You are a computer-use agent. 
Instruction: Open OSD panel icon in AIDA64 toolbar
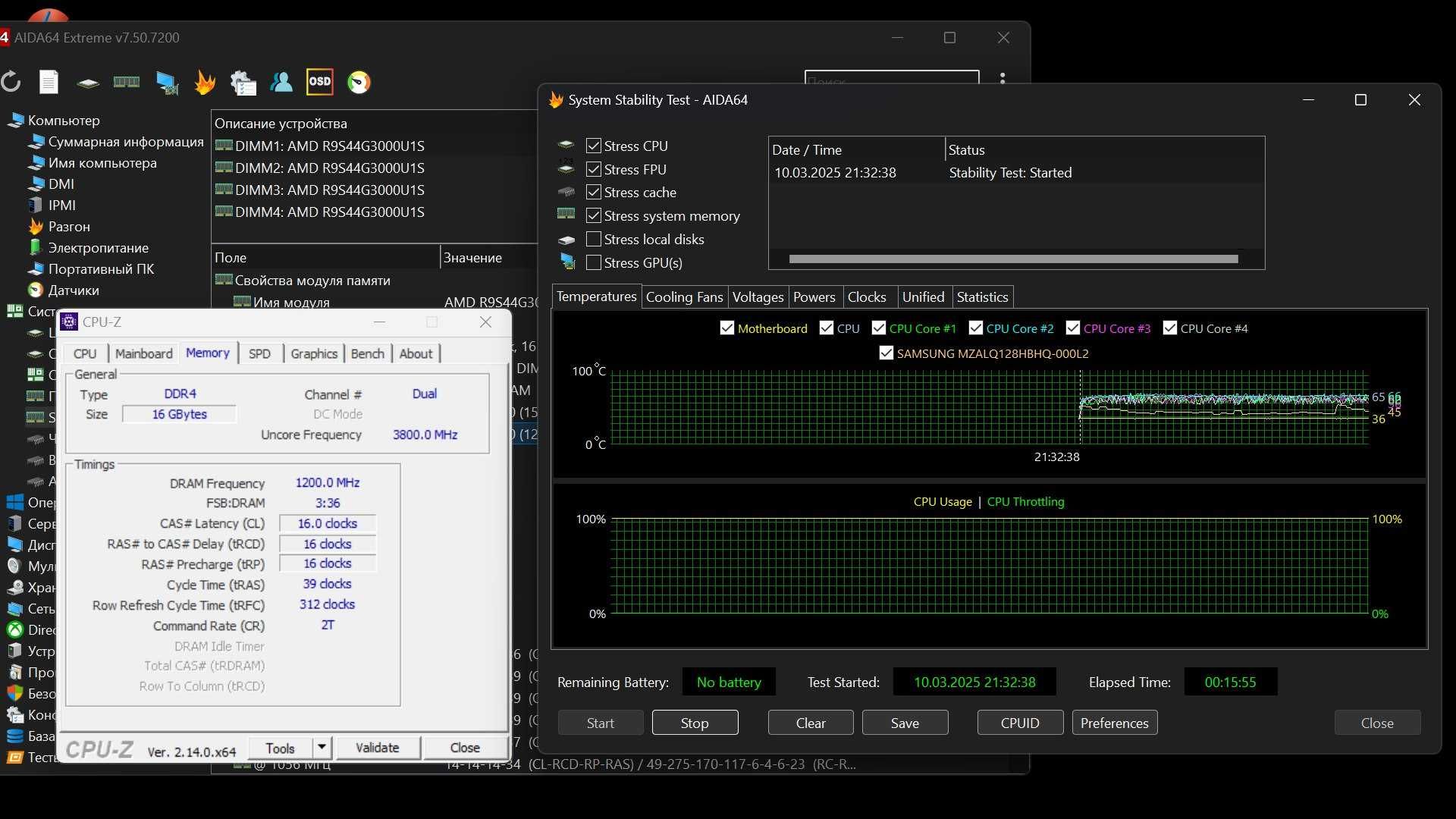pyautogui.click(x=320, y=82)
